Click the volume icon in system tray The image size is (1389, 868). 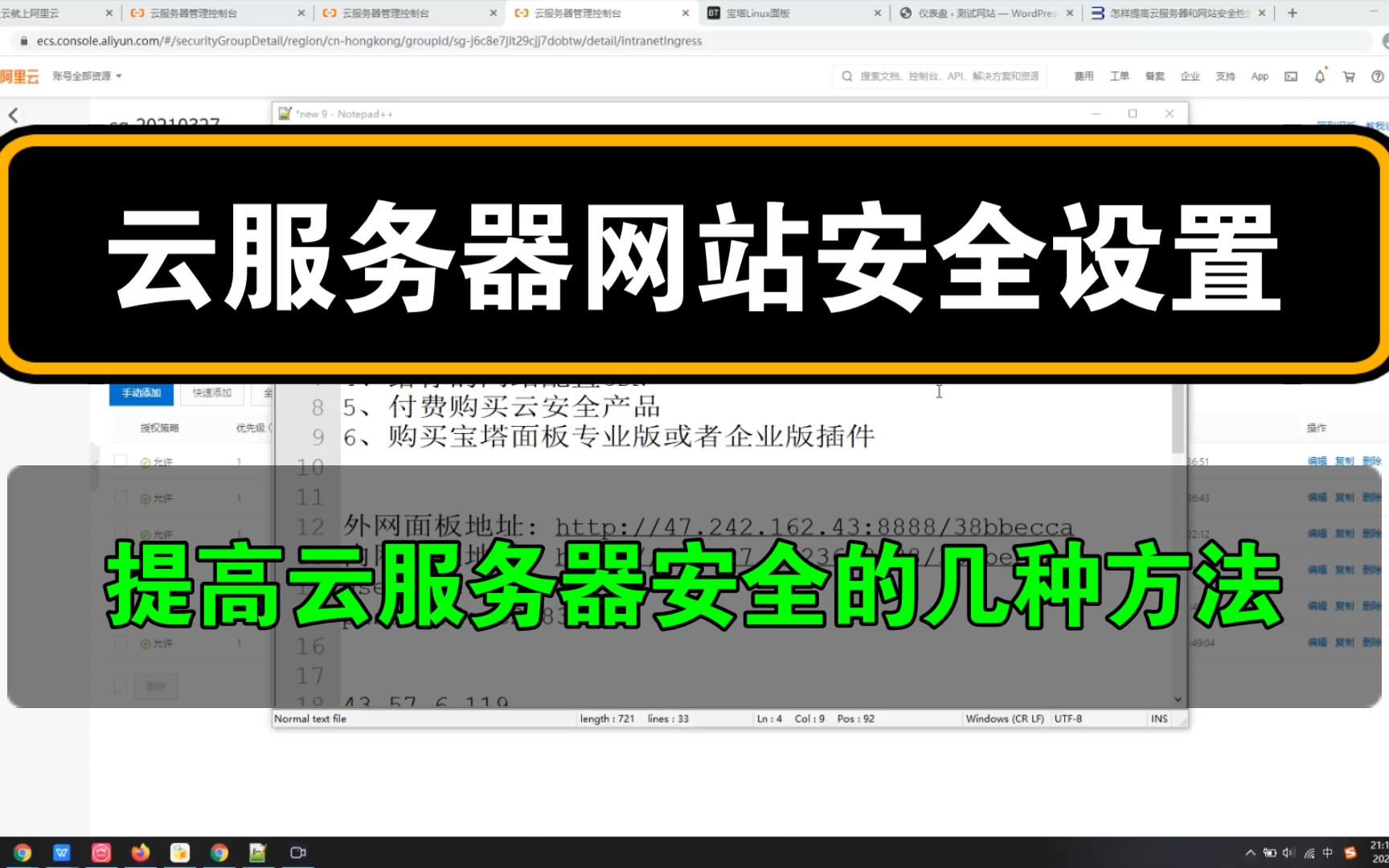click(1289, 853)
